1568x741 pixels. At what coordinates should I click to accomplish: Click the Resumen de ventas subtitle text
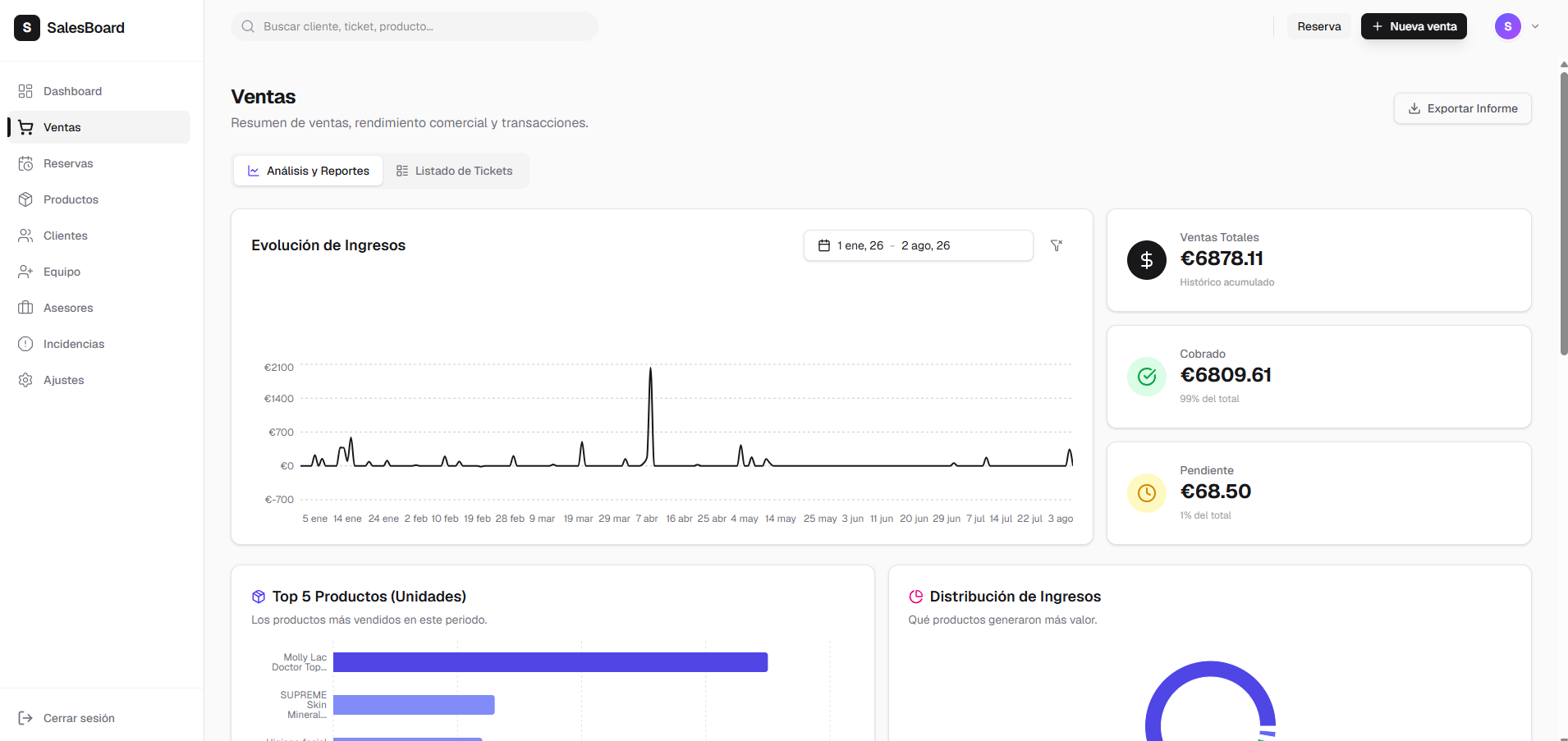(x=410, y=123)
